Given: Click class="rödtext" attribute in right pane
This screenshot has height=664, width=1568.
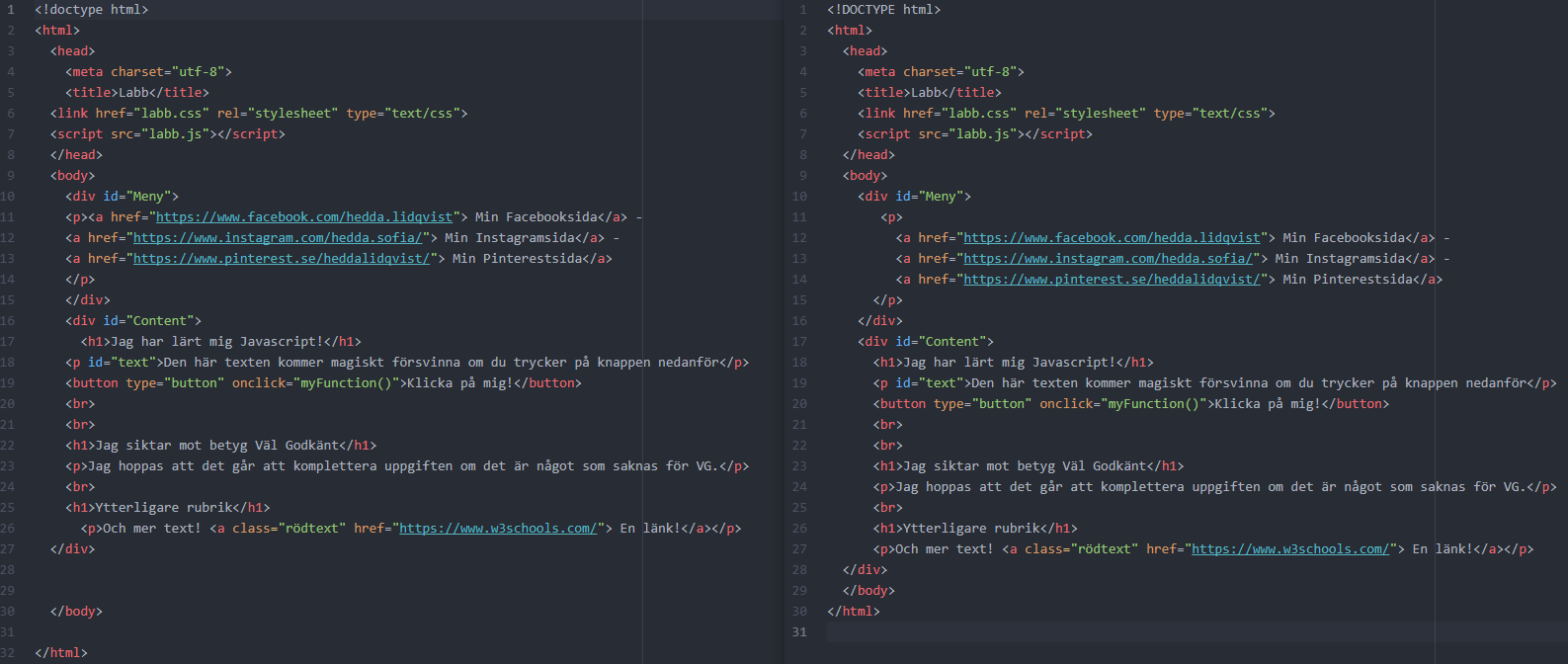Looking at the screenshot, I should tap(1082, 549).
